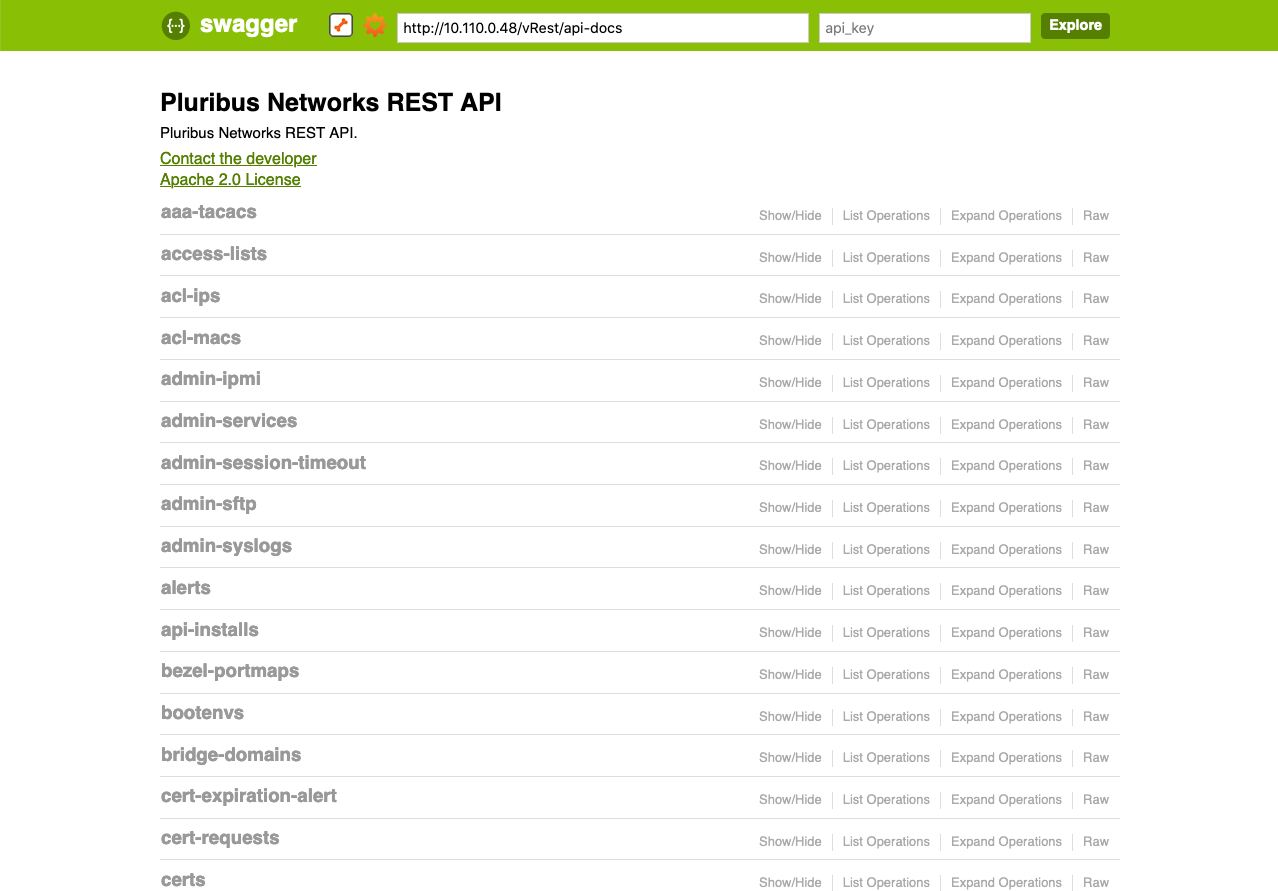Open the acl-ips resource heading
1278x891 pixels.
pyautogui.click(x=191, y=296)
